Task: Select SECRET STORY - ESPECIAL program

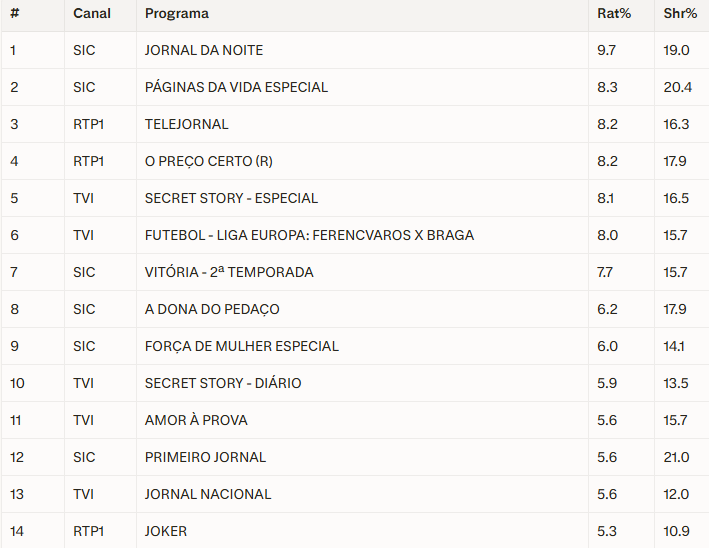Action: (x=231, y=198)
